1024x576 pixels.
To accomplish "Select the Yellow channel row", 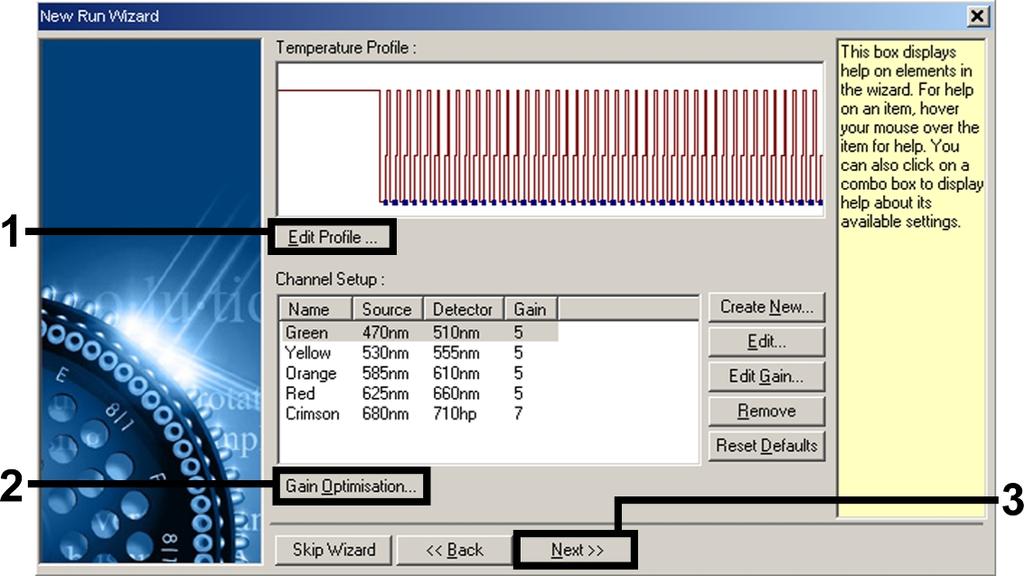I will tap(419, 353).
